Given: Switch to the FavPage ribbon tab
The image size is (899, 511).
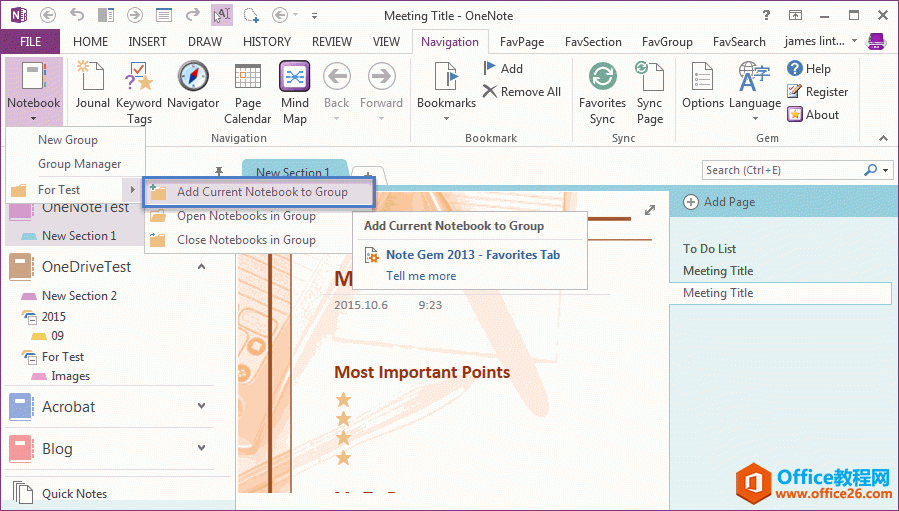Looking at the screenshot, I should click(x=521, y=42).
